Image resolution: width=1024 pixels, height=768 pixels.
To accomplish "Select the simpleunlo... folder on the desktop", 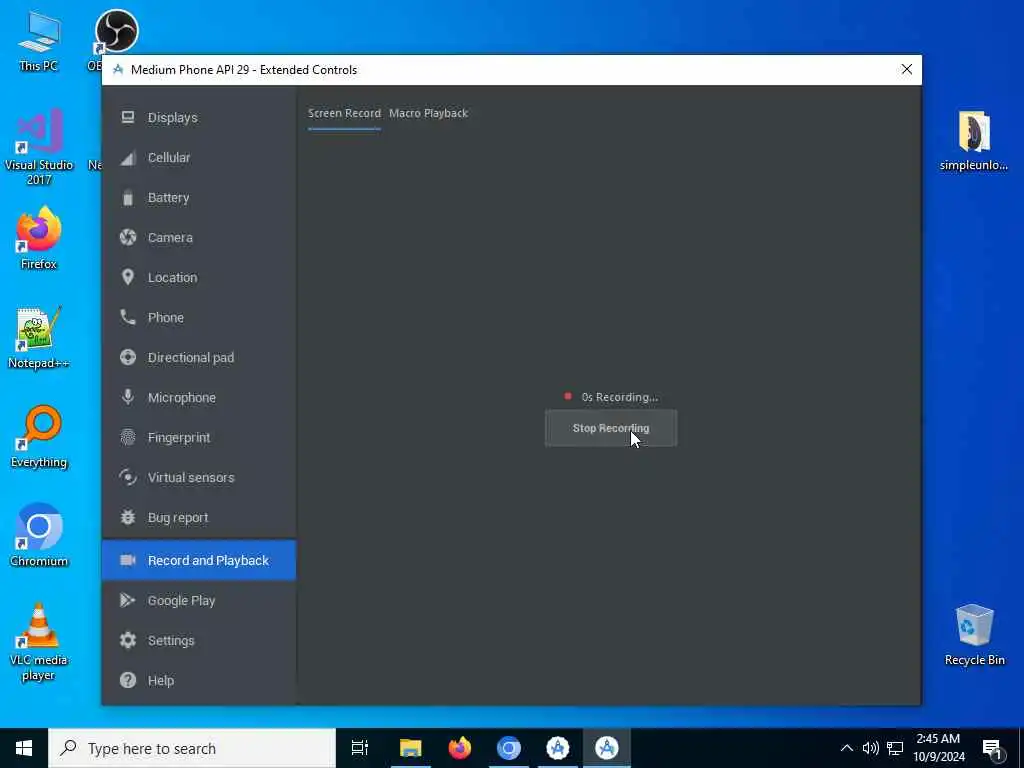I will pyautogui.click(x=974, y=140).
